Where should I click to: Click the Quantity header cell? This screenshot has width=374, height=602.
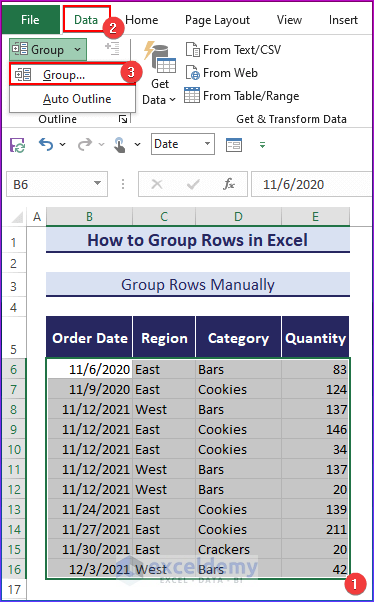(x=315, y=337)
